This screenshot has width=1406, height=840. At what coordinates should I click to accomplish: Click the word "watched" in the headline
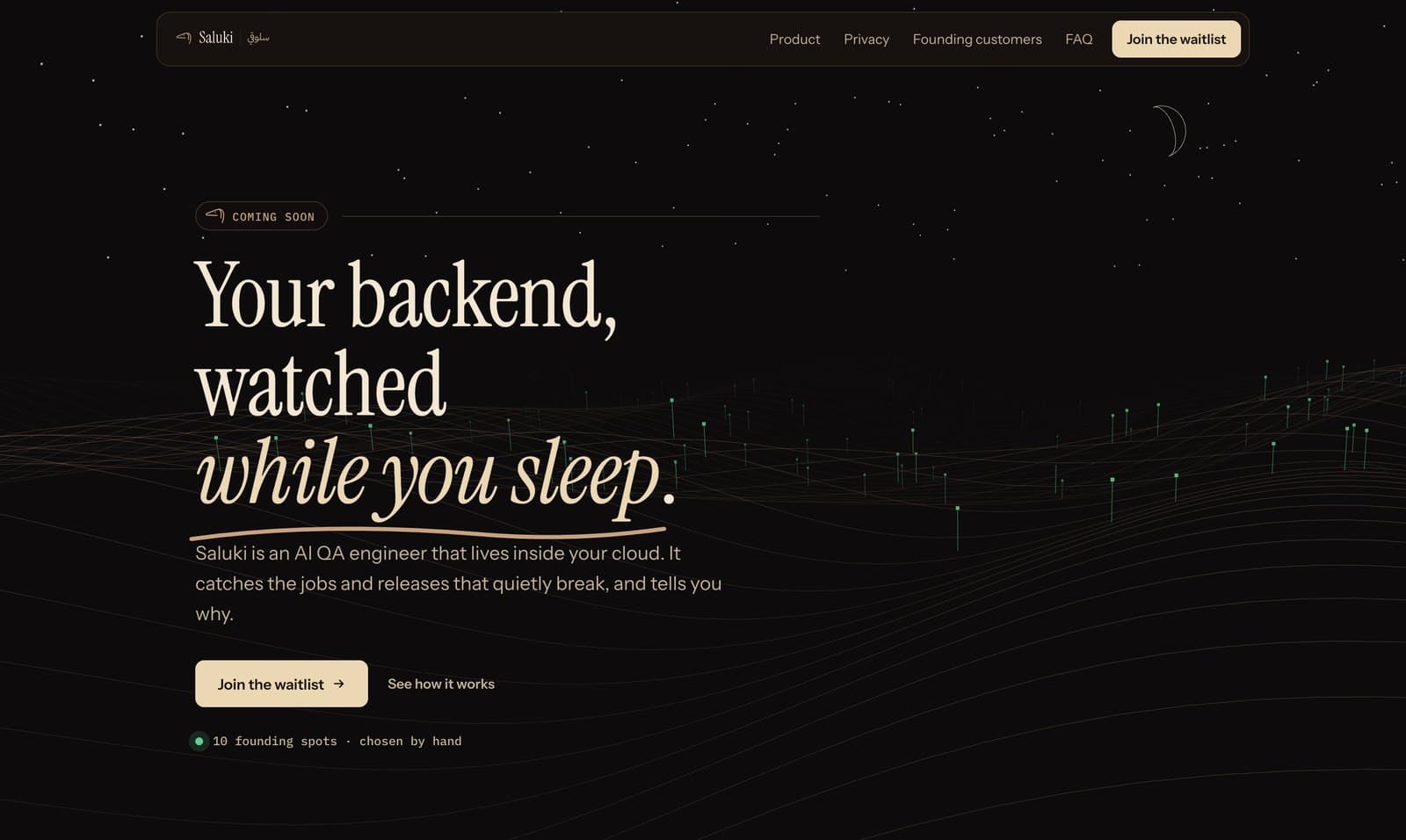tap(321, 384)
